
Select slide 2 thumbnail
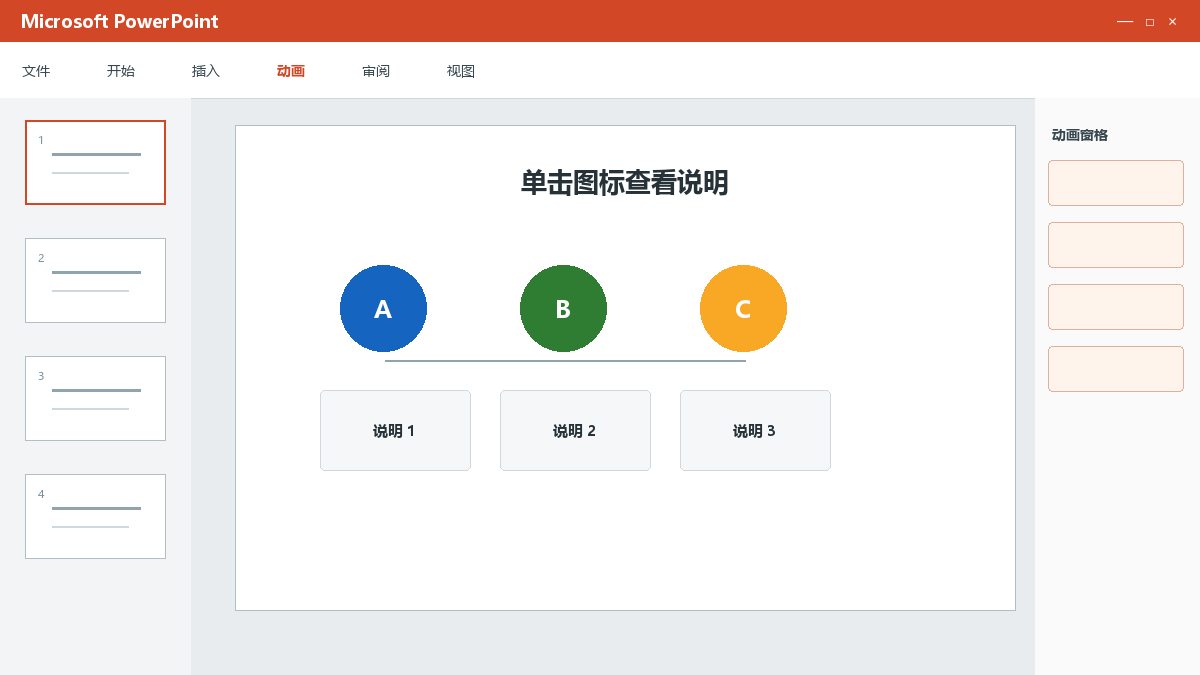tap(95, 280)
